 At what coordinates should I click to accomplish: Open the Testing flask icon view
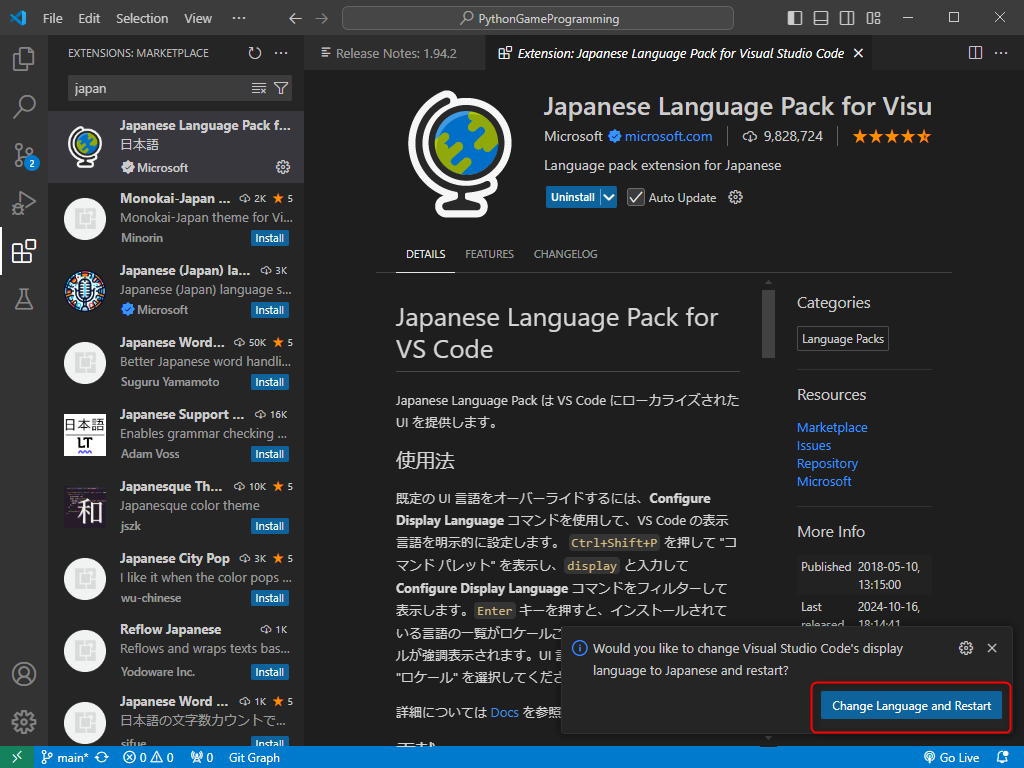click(x=24, y=298)
